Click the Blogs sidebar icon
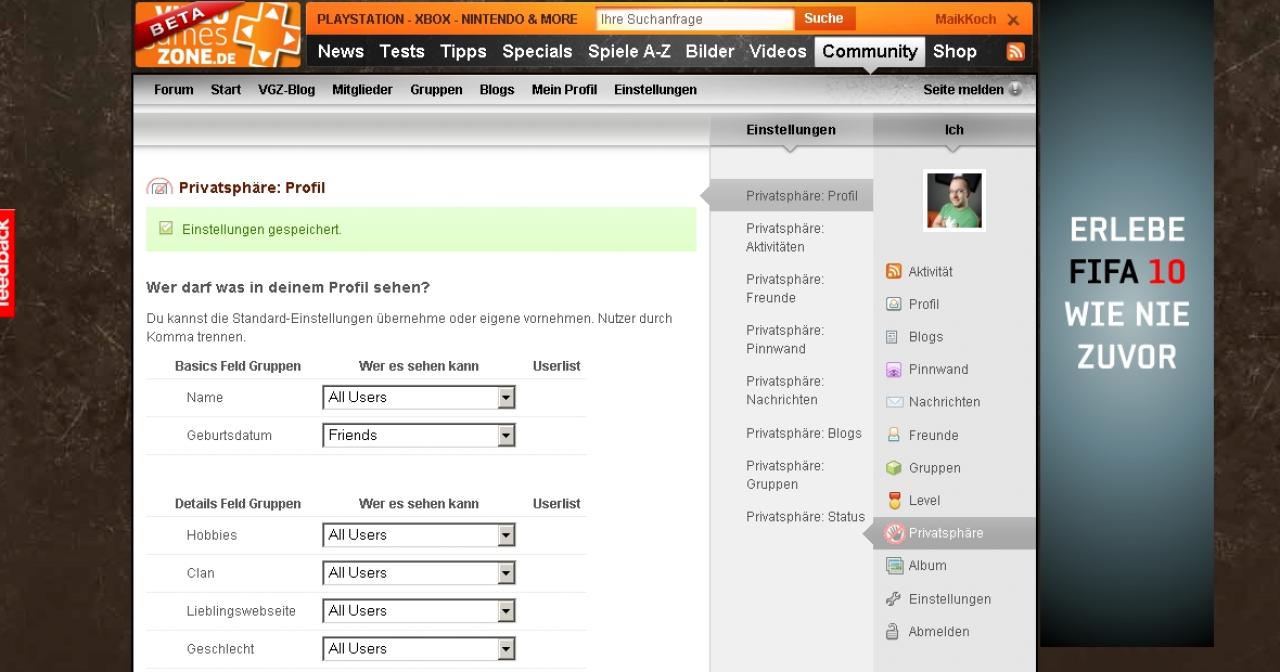This screenshot has width=1280, height=672. pos(892,337)
